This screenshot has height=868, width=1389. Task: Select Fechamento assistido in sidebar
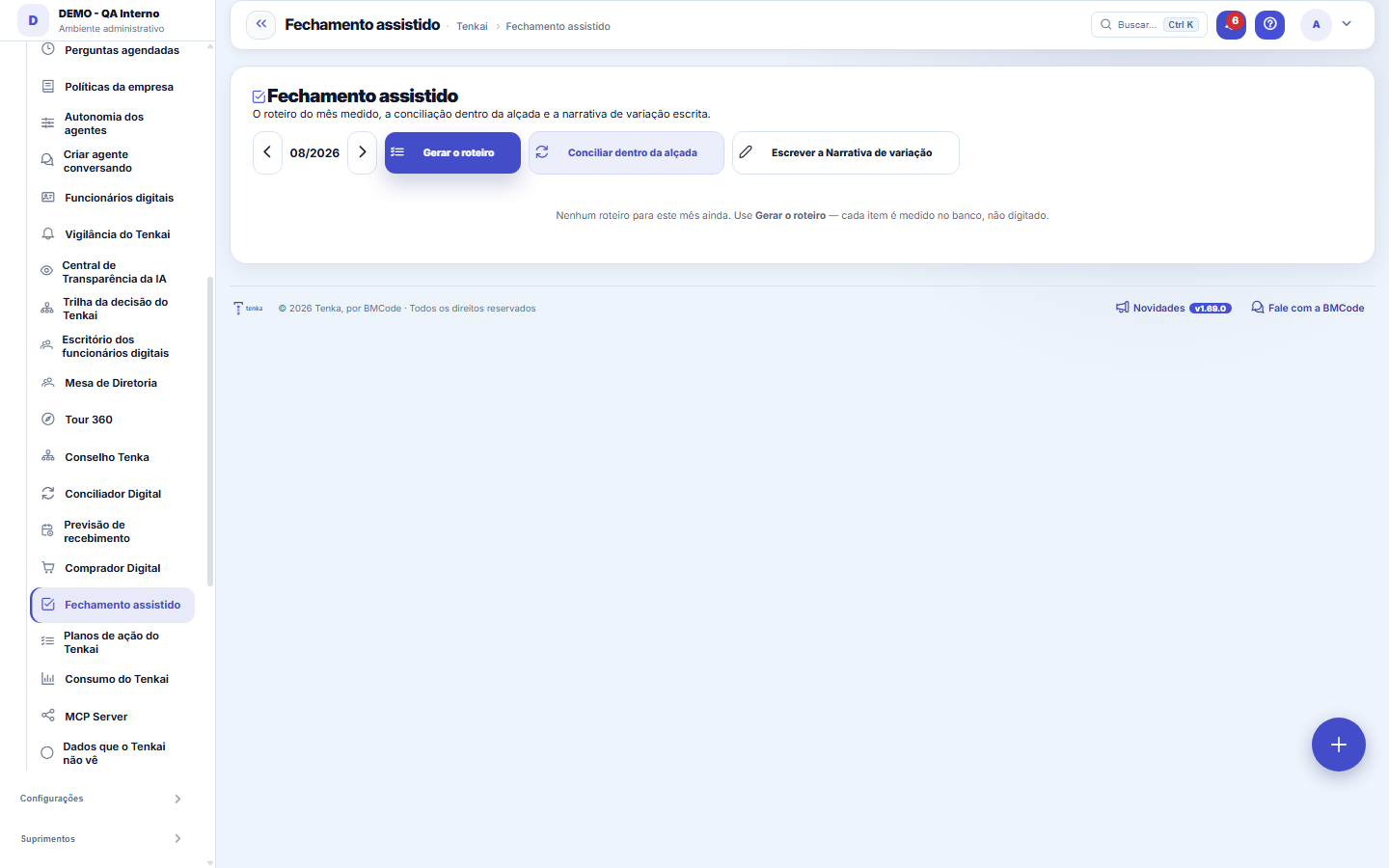[112, 605]
